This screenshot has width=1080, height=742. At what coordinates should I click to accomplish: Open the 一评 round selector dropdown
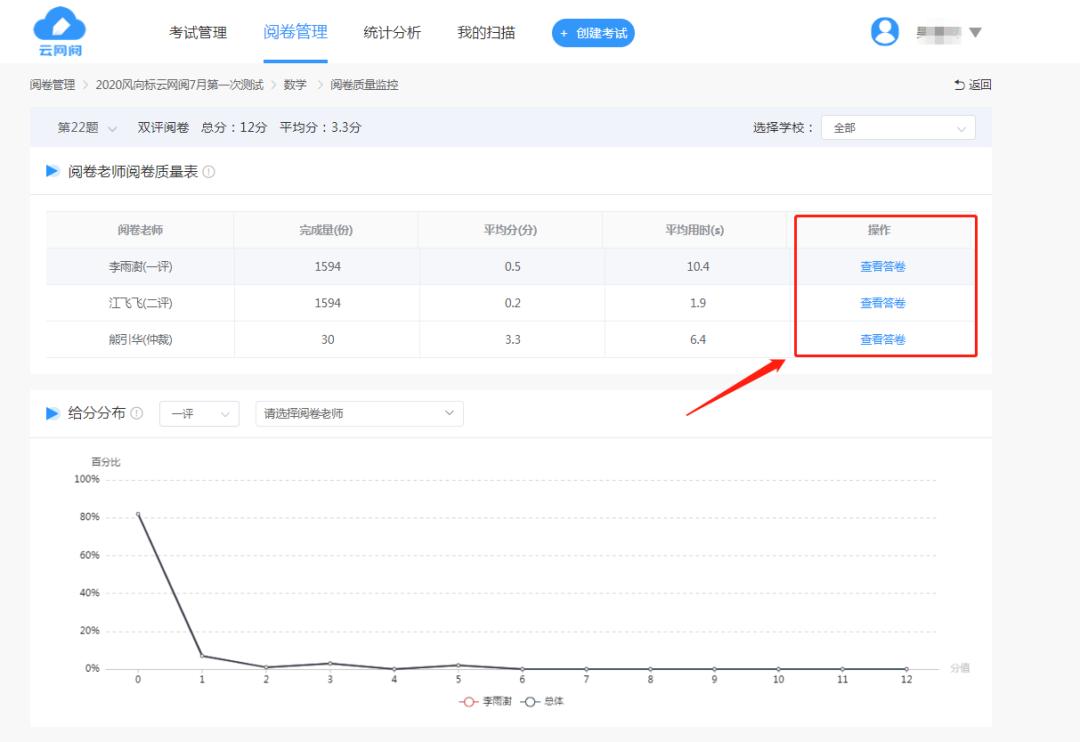click(x=199, y=412)
